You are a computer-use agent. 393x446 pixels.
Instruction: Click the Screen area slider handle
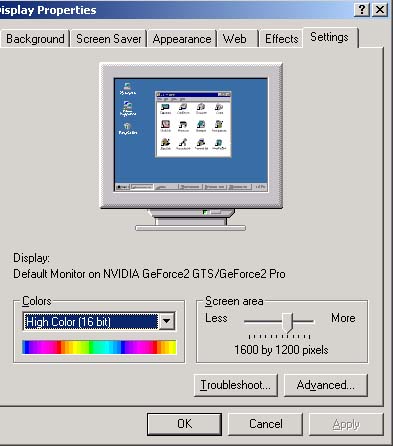click(288, 323)
